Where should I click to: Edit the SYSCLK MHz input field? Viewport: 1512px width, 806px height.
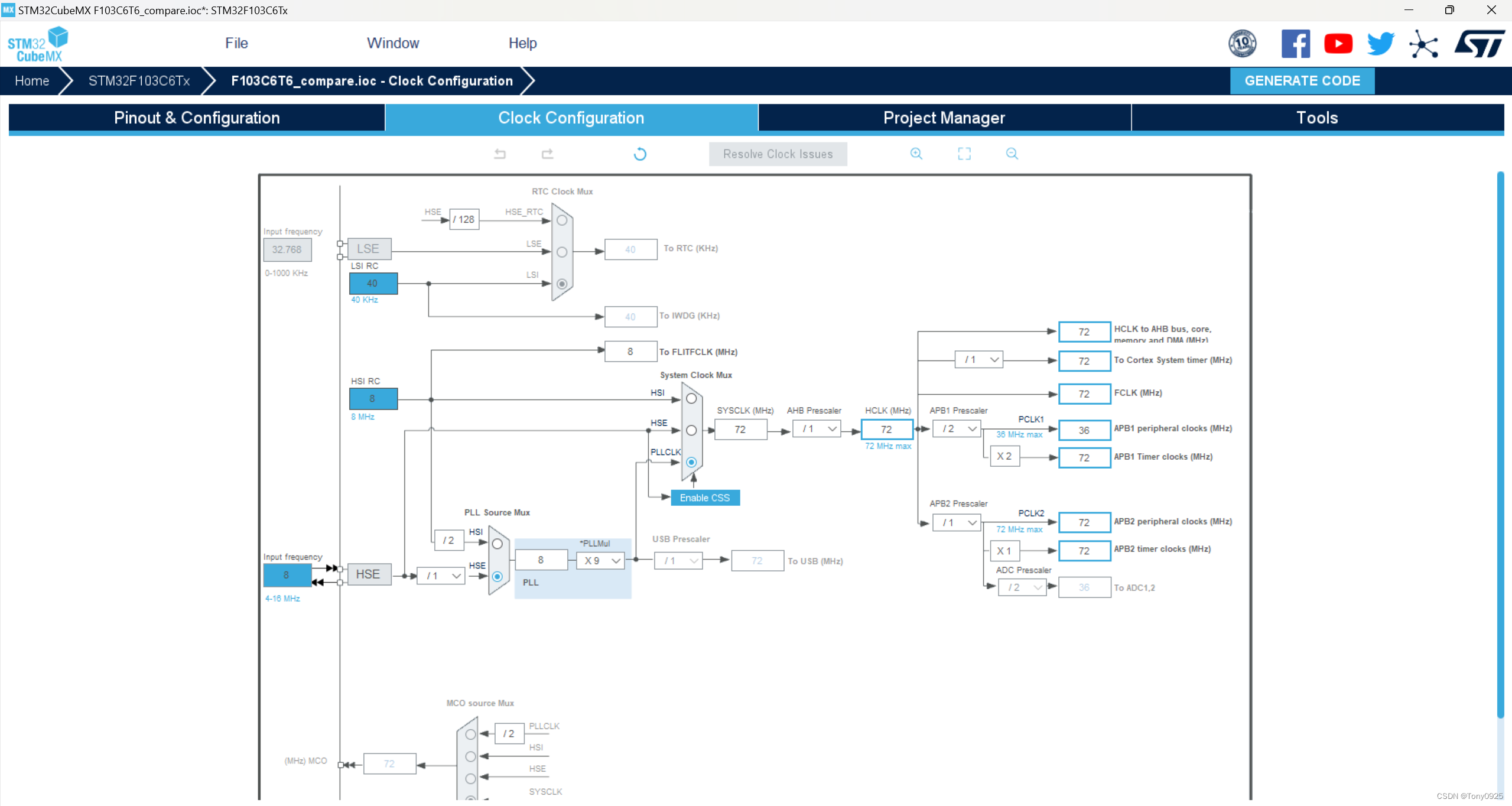[x=744, y=428]
